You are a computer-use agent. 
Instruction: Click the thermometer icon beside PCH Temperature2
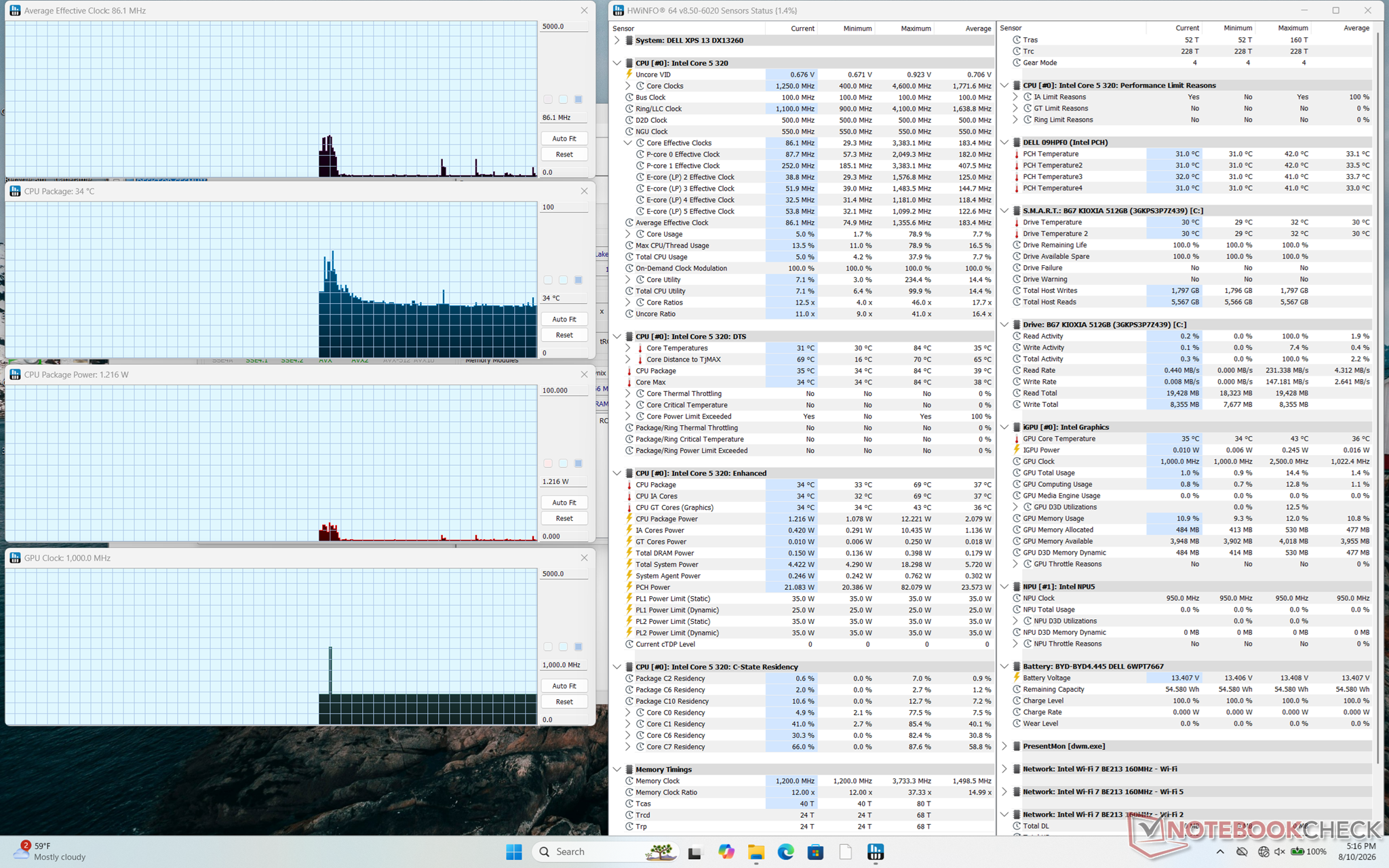pyautogui.click(x=1017, y=165)
